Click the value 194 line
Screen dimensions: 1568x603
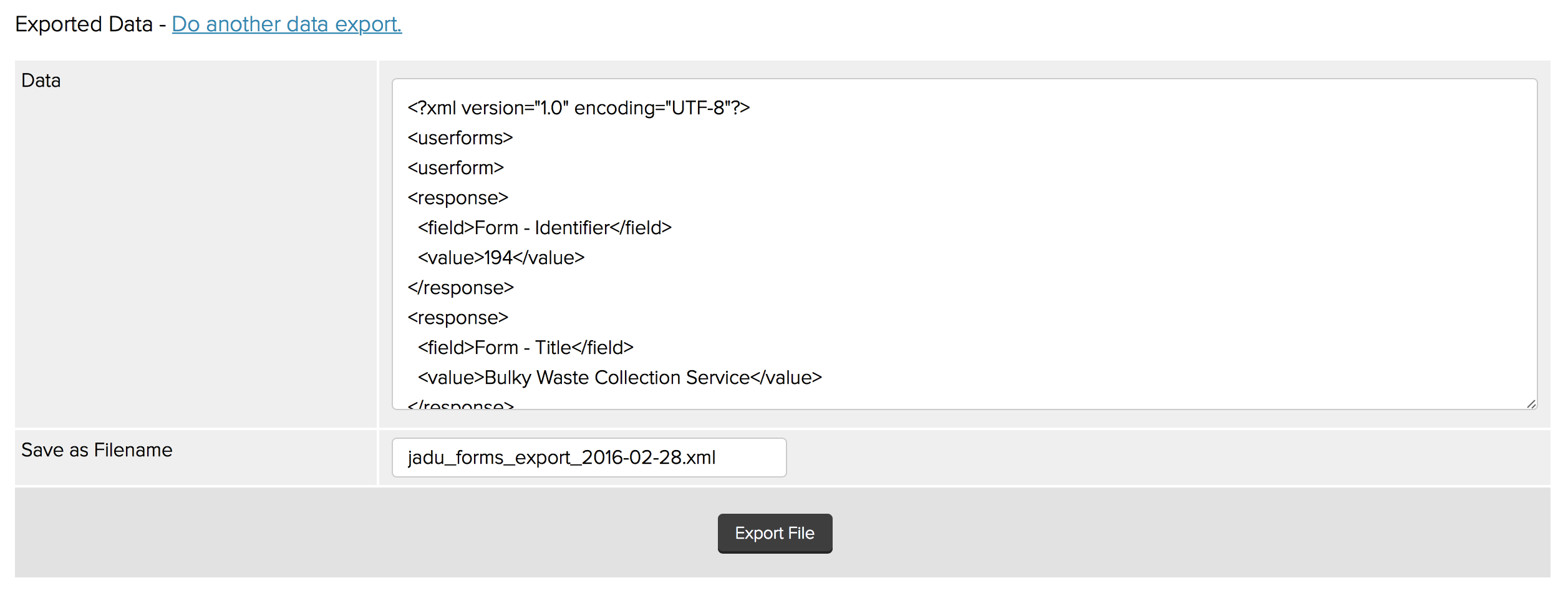pyautogui.click(x=500, y=258)
